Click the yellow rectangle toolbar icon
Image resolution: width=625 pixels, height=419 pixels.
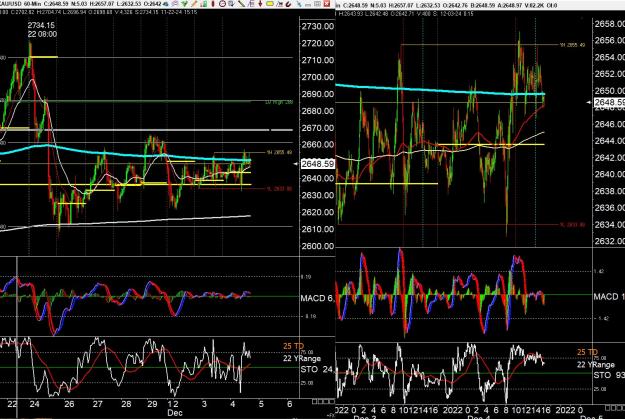click(x=270, y=4)
